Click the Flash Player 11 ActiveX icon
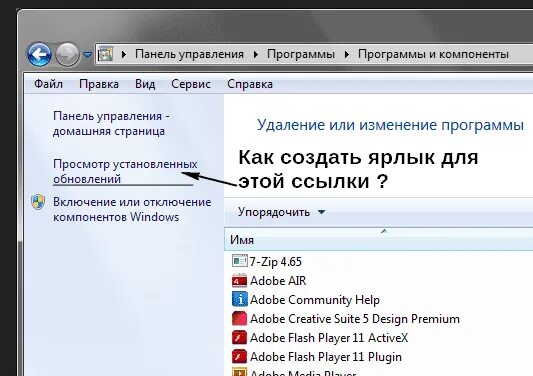Screen dimensions: 533x376 coord(239,338)
